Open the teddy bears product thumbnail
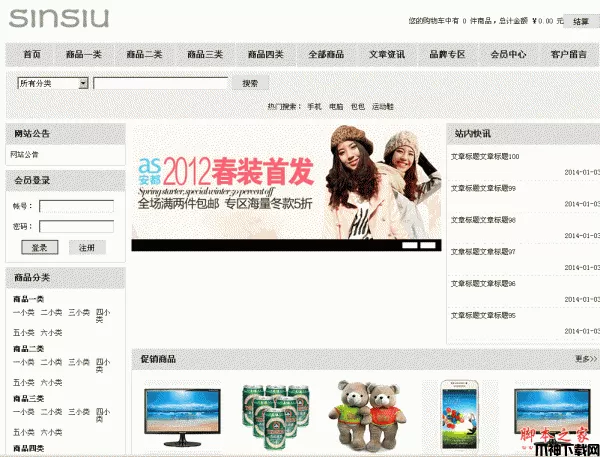The image size is (600, 457). pos(367,416)
